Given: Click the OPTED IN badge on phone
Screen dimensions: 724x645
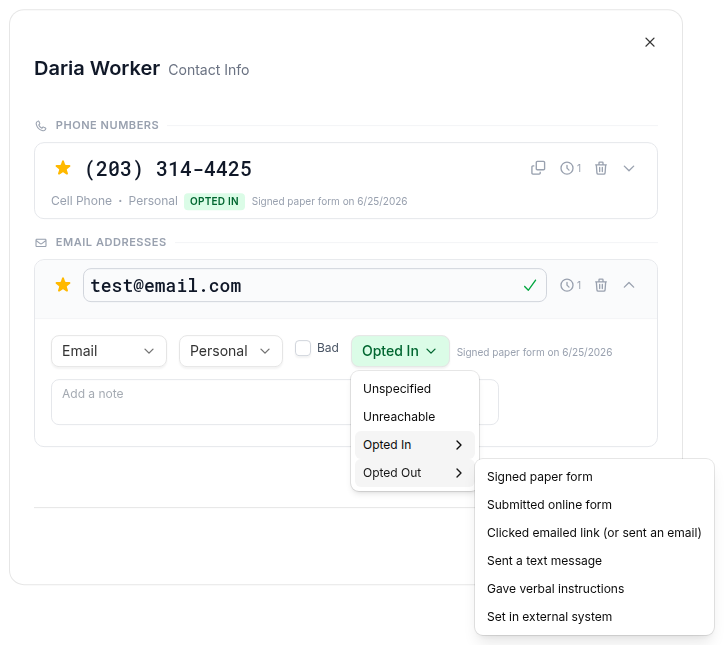Looking at the screenshot, I should 214,201.
